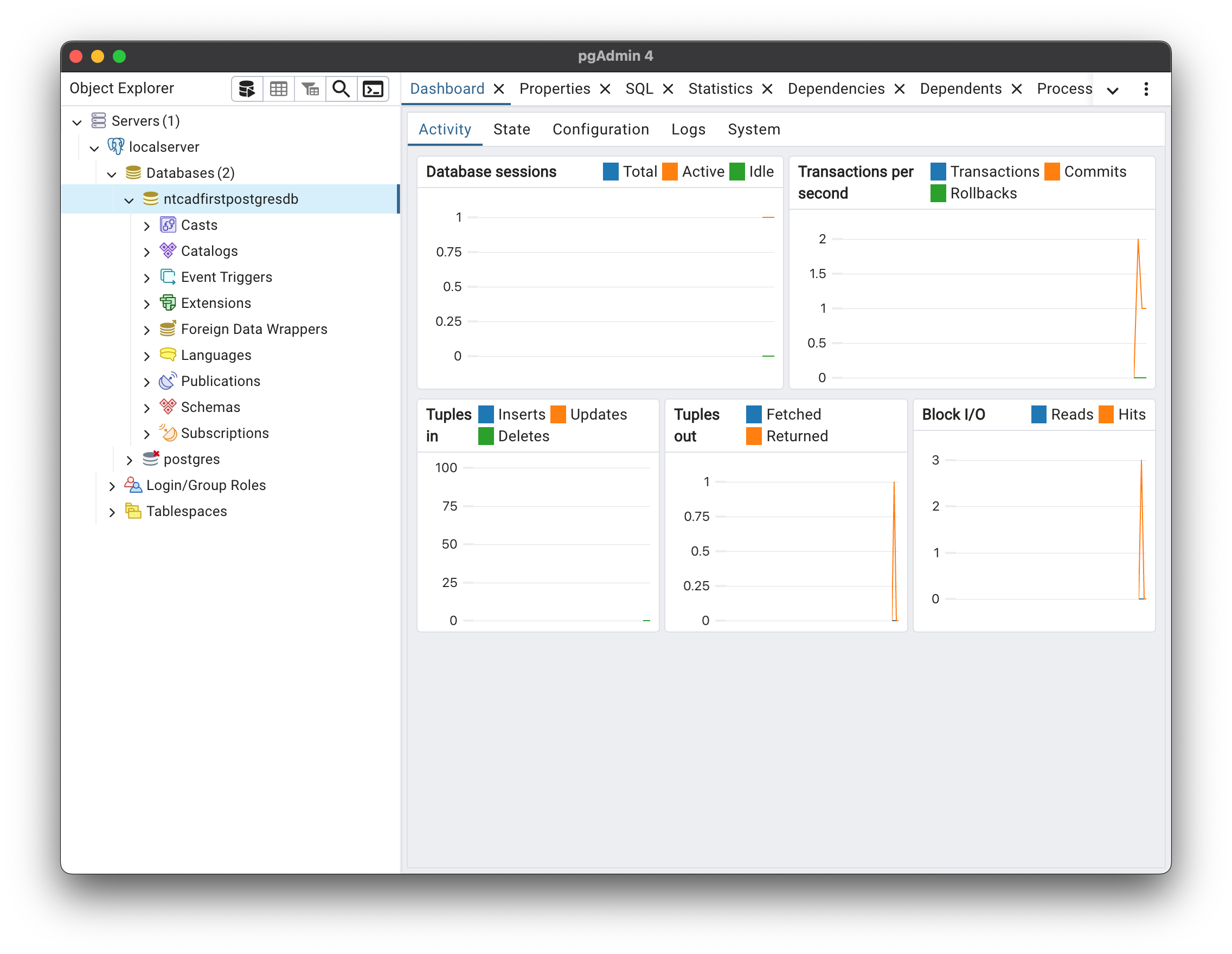Click the Casts node icon
Image resolution: width=1232 pixels, height=954 pixels.
tap(168, 225)
